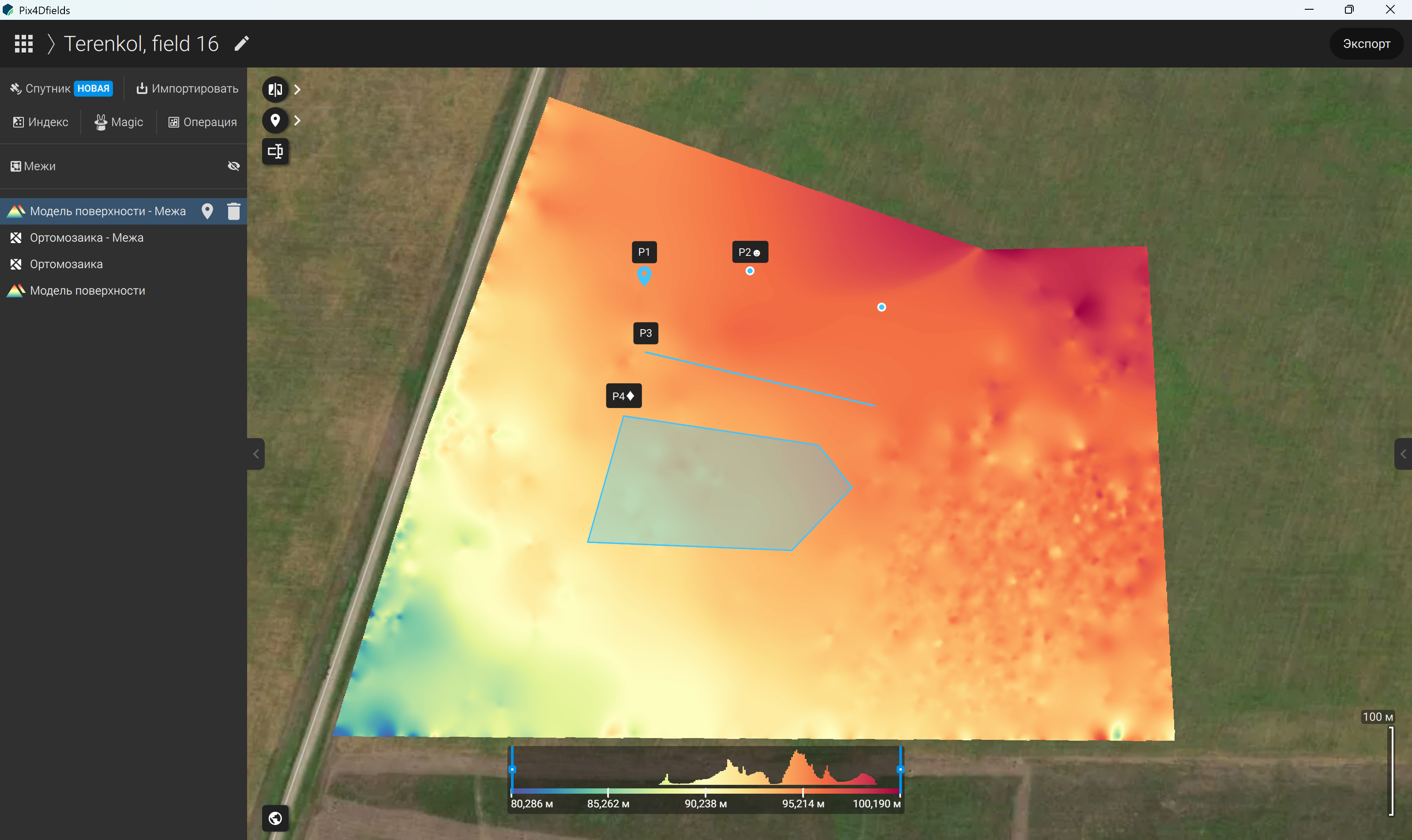Select the annotation pin tool
1412x840 pixels.
tap(275, 120)
